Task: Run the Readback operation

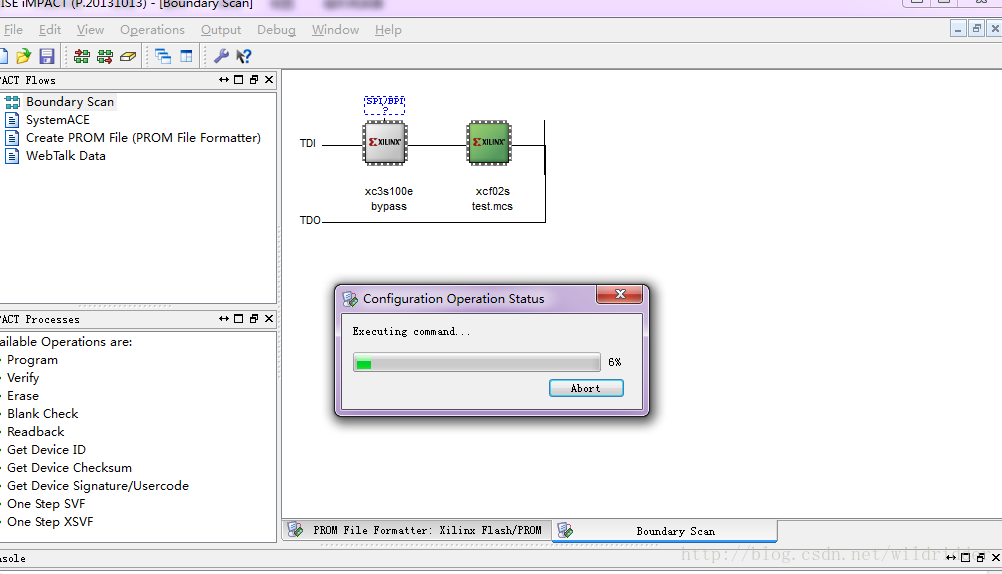Action: pos(36,431)
